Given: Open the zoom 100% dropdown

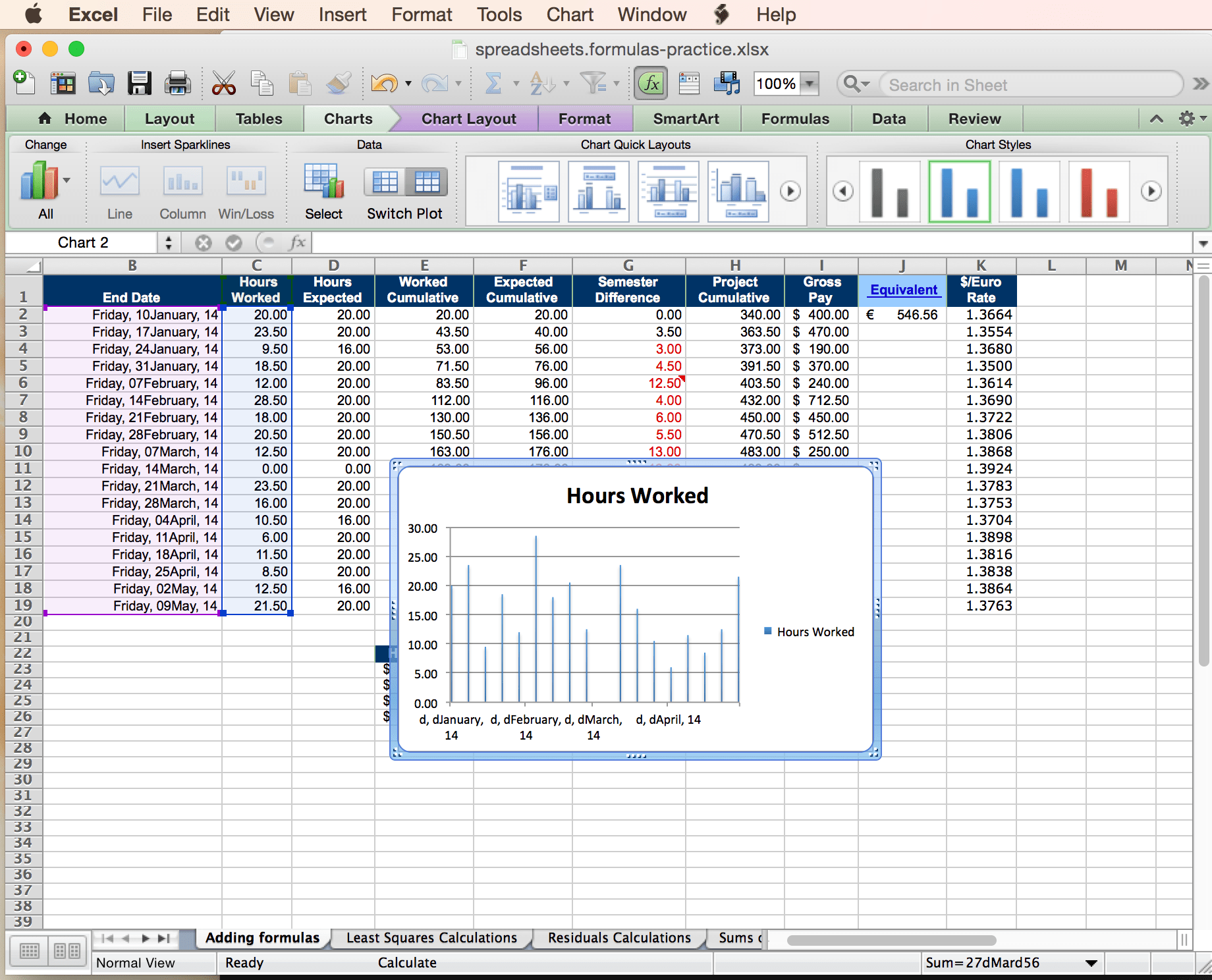Looking at the screenshot, I should (810, 84).
